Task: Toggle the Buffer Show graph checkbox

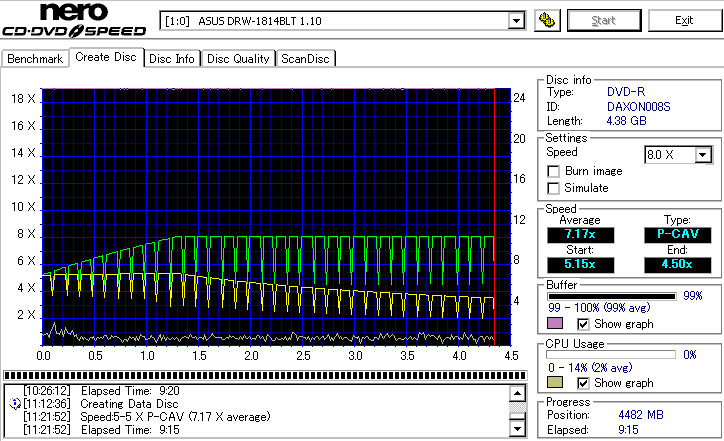Action: (x=584, y=324)
